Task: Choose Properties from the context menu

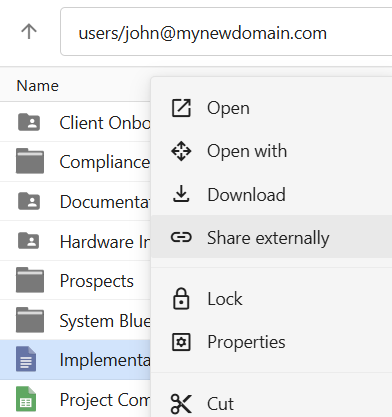Action: click(x=271, y=342)
